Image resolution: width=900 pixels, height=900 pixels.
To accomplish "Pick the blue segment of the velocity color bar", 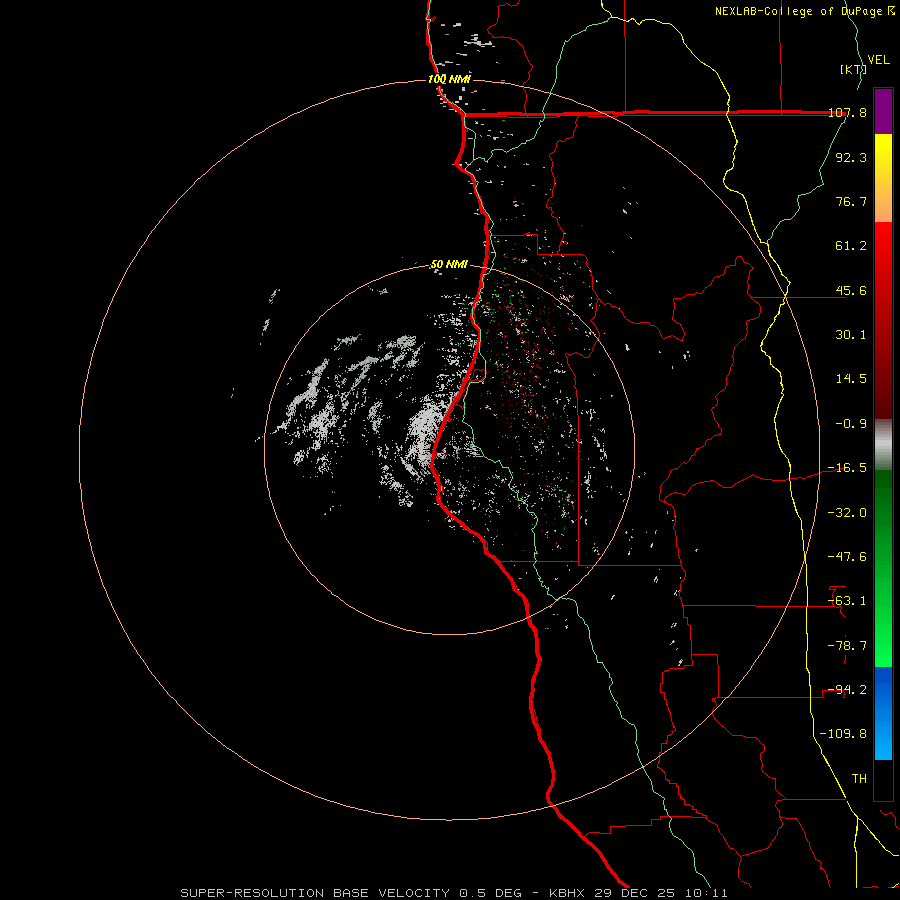I will (883, 713).
